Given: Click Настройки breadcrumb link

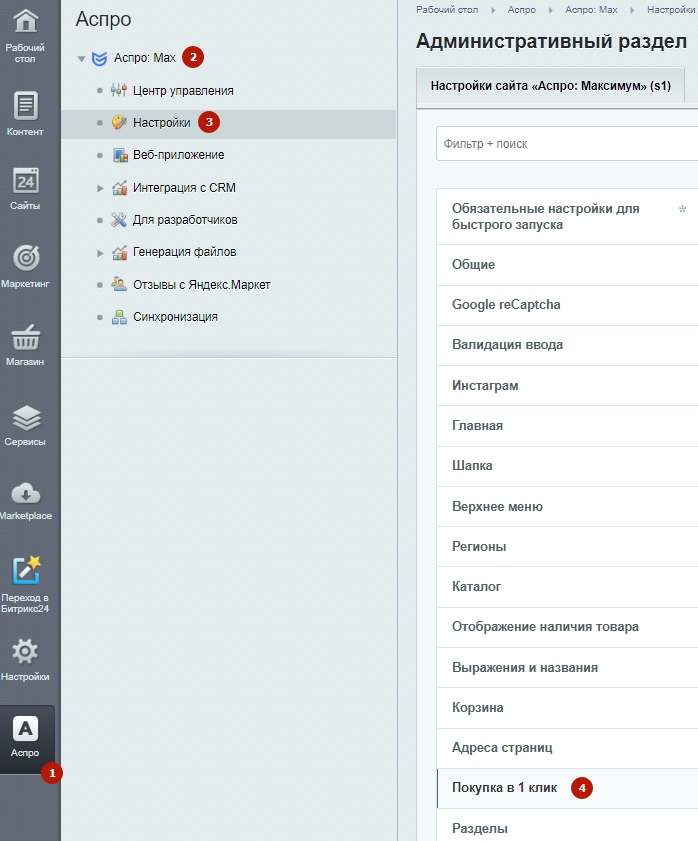Looking at the screenshot, I should tap(671, 10).
